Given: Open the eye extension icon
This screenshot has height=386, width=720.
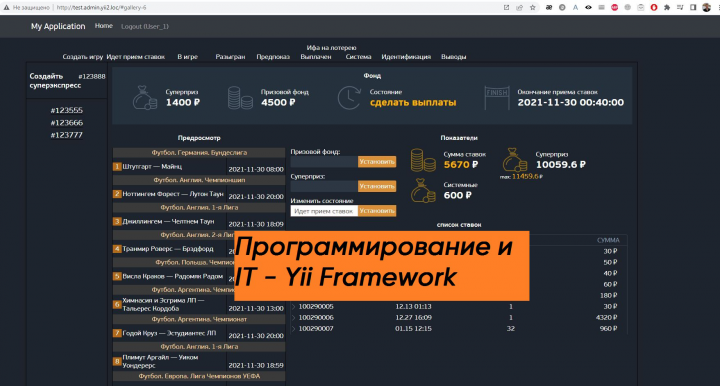Looking at the screenshot, I should click(x=588, y=7).
